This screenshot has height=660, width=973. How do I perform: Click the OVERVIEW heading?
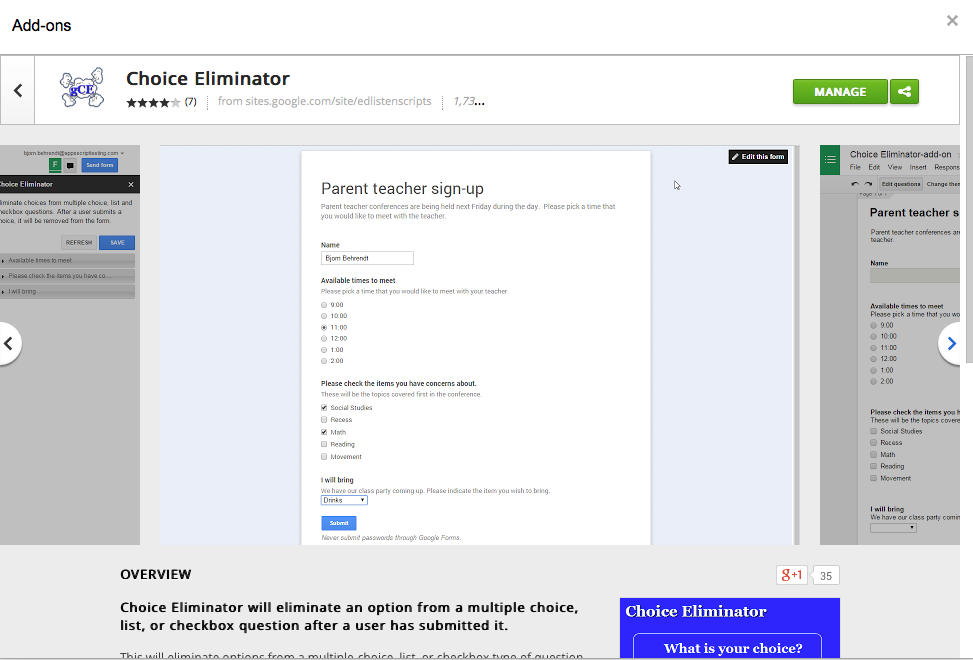pyautogui.click(x=156, y=574)
